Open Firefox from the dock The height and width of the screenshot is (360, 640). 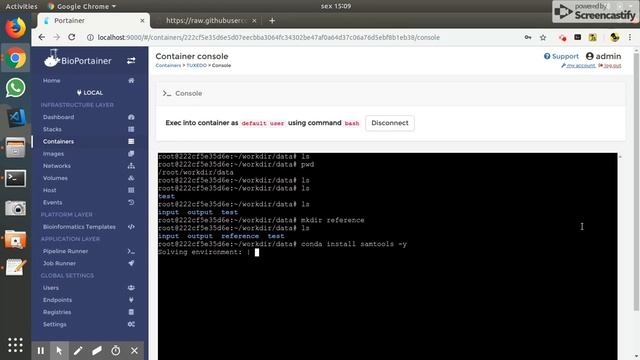pos(16,28)
